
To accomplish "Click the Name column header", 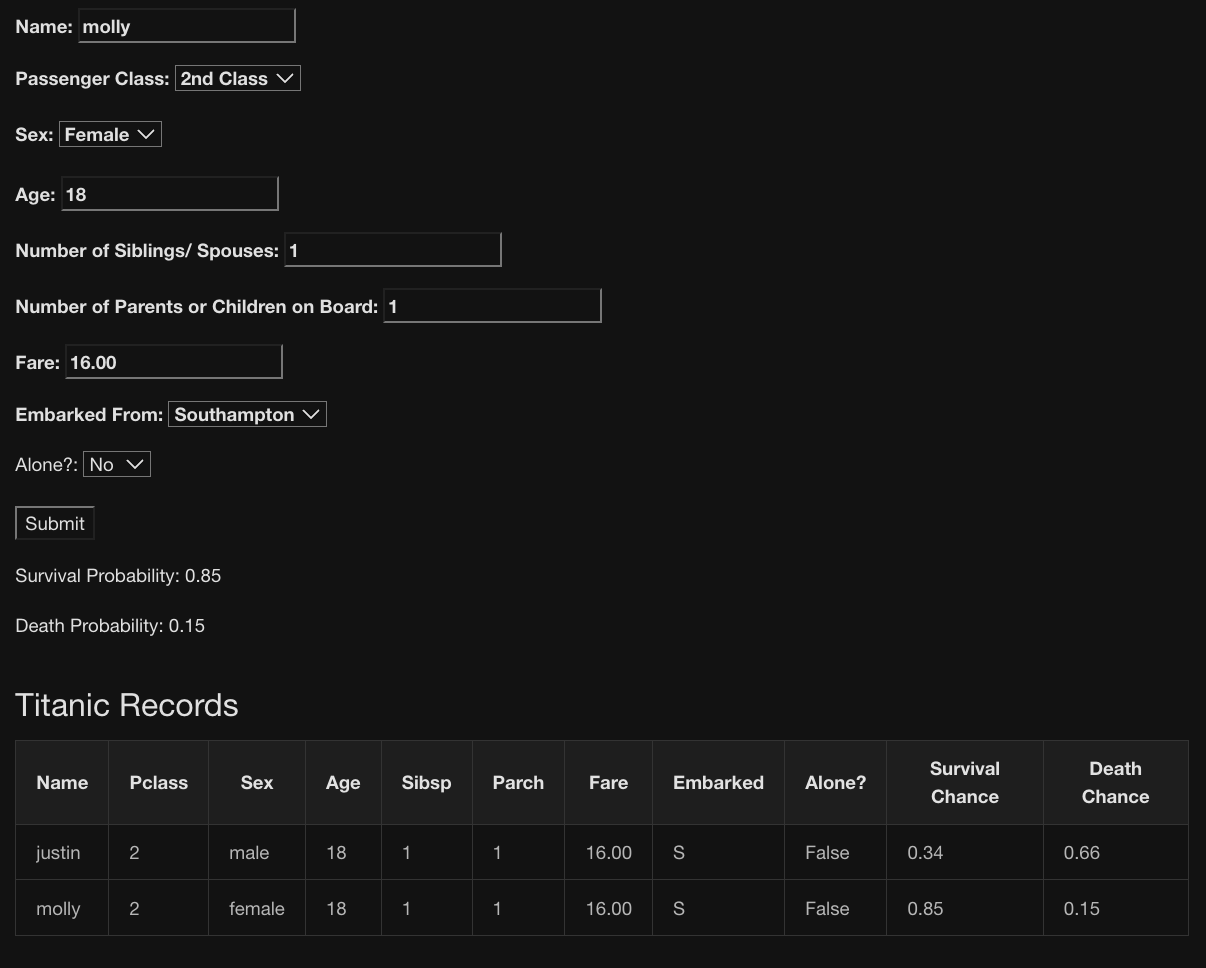I will pyautogui.click(x=62, y=783).
